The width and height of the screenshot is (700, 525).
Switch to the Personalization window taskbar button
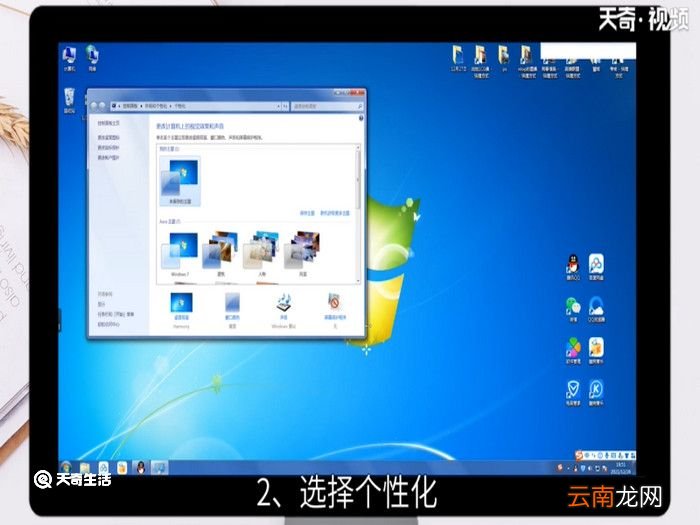pyautogui.click(x=160, y=467)
